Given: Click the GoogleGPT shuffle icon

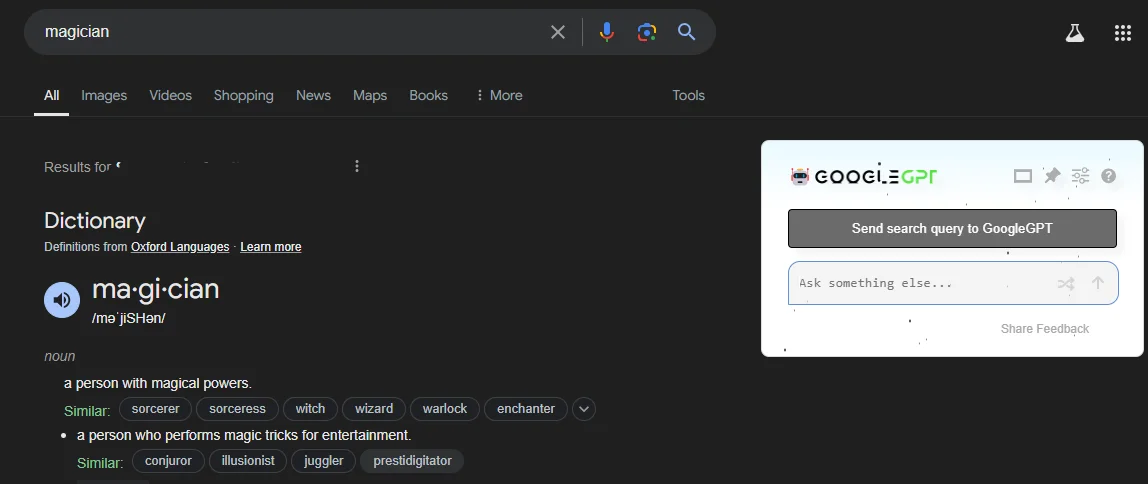Looking at the screenshot, I should (x=1066, y=283).
